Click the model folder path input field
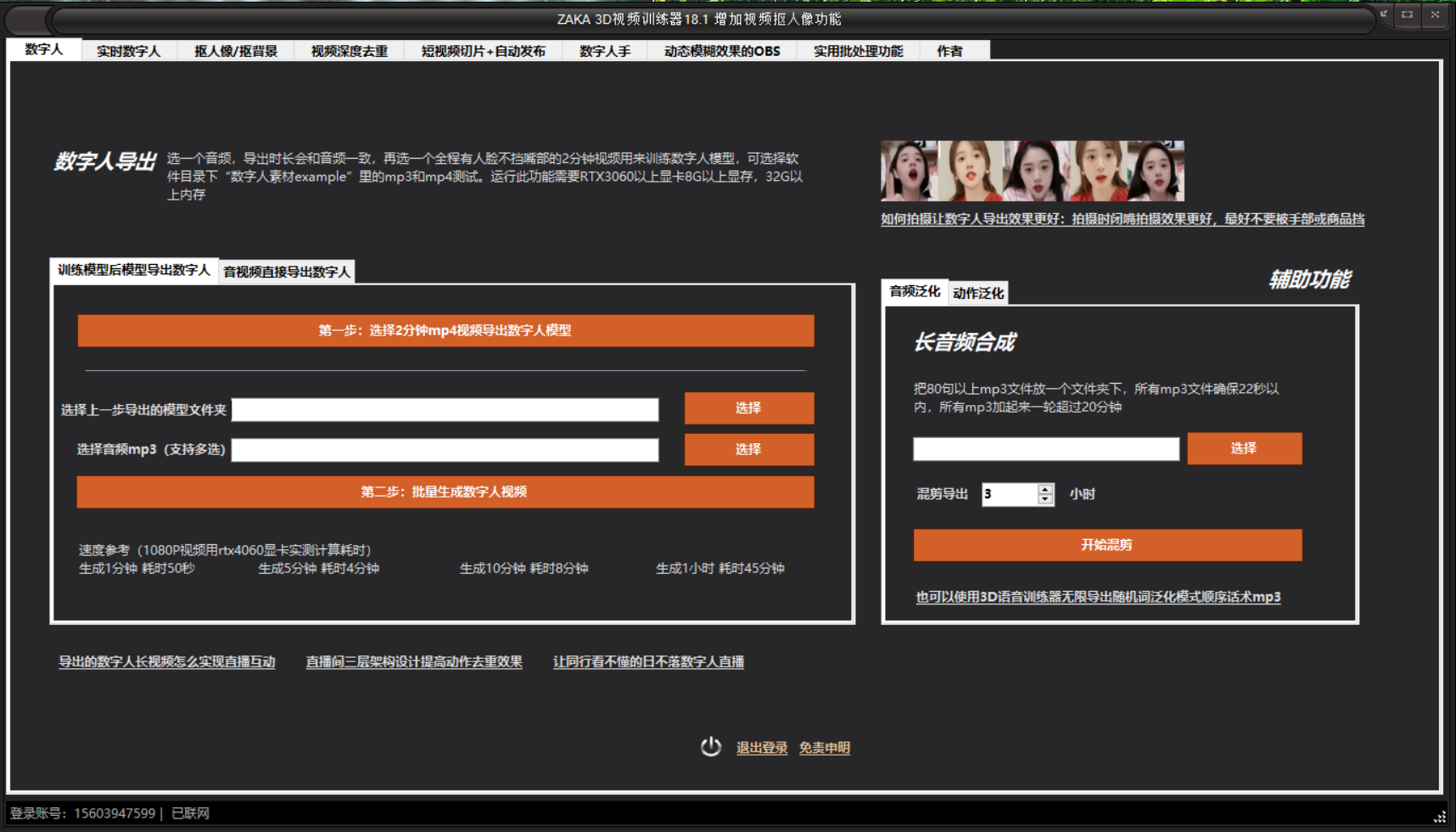 click(x=445, y=410)
